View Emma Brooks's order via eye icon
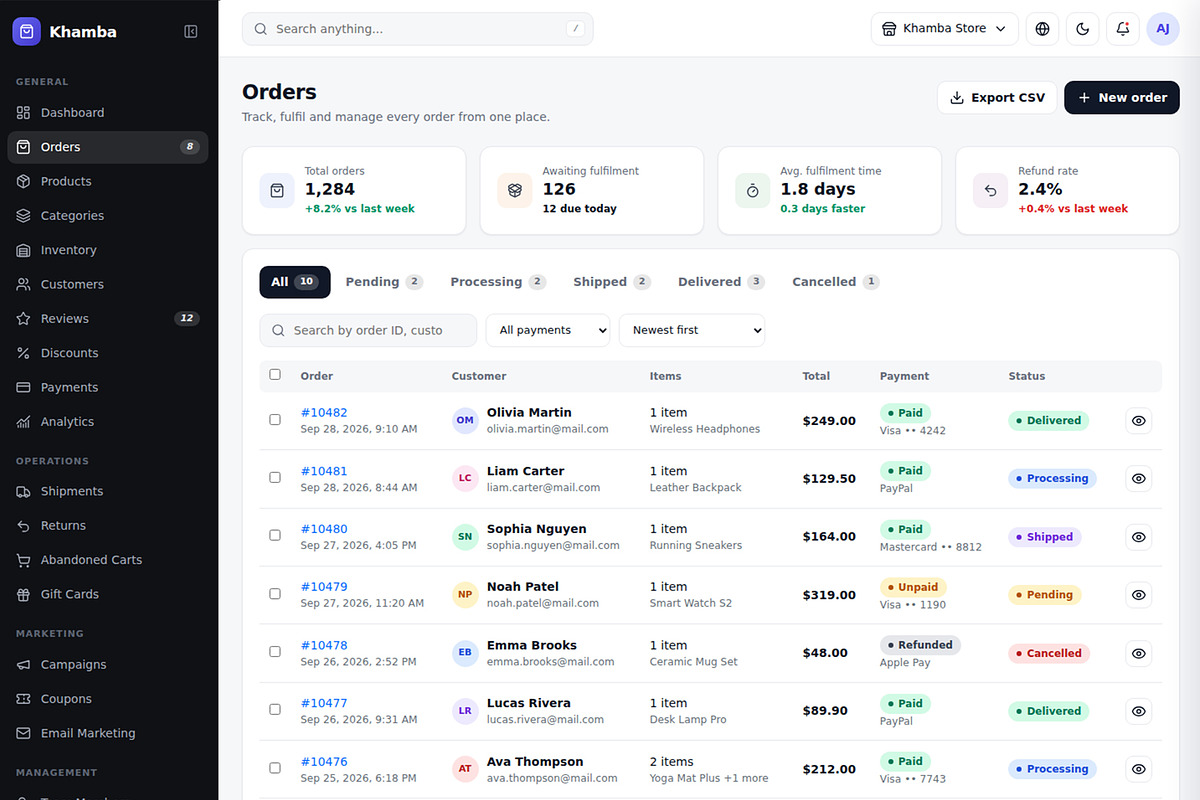 pos(1138,653)
